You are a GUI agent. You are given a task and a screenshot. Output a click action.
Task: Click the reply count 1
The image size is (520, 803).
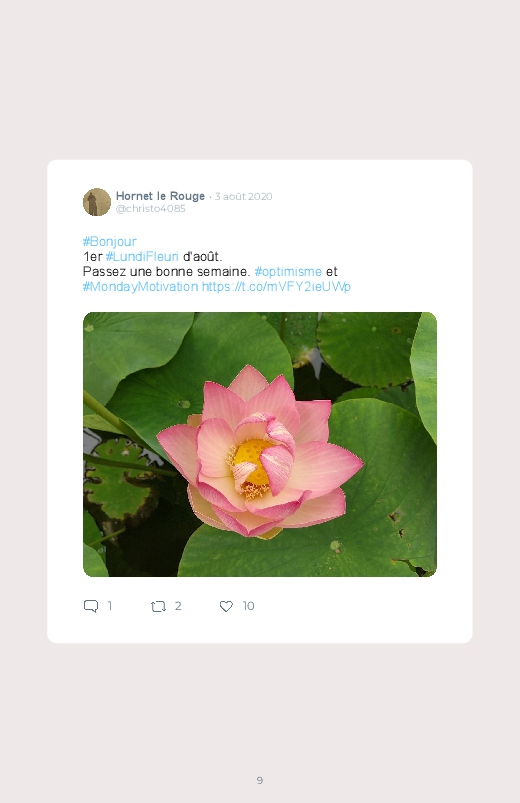[x=110, y=606]
